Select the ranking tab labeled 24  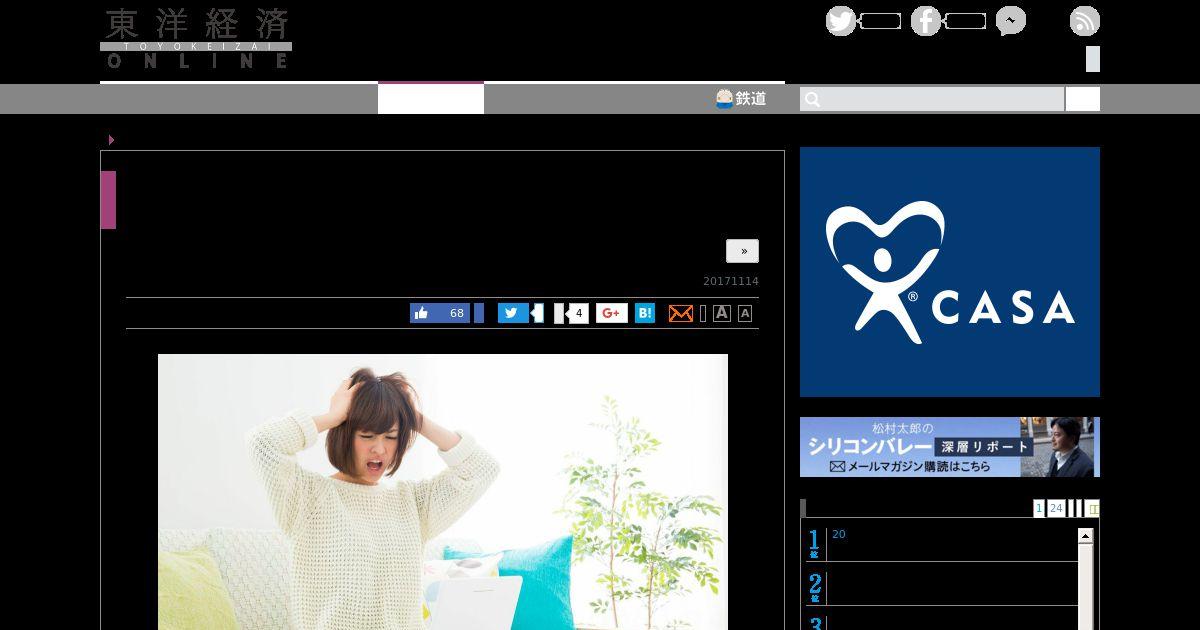1056,508
